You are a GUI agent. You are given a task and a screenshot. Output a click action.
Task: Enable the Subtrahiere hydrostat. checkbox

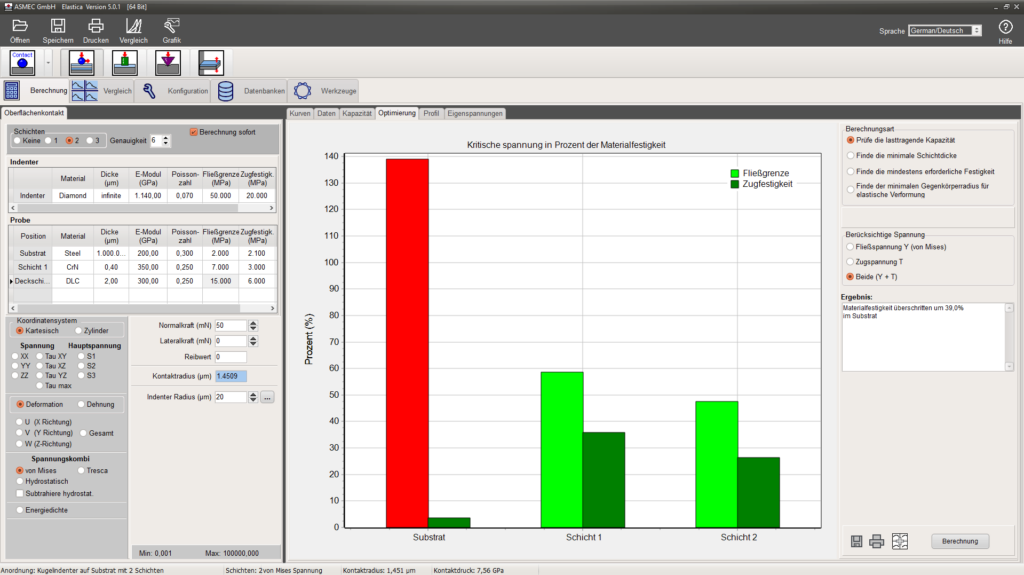(x=21, y=493)
